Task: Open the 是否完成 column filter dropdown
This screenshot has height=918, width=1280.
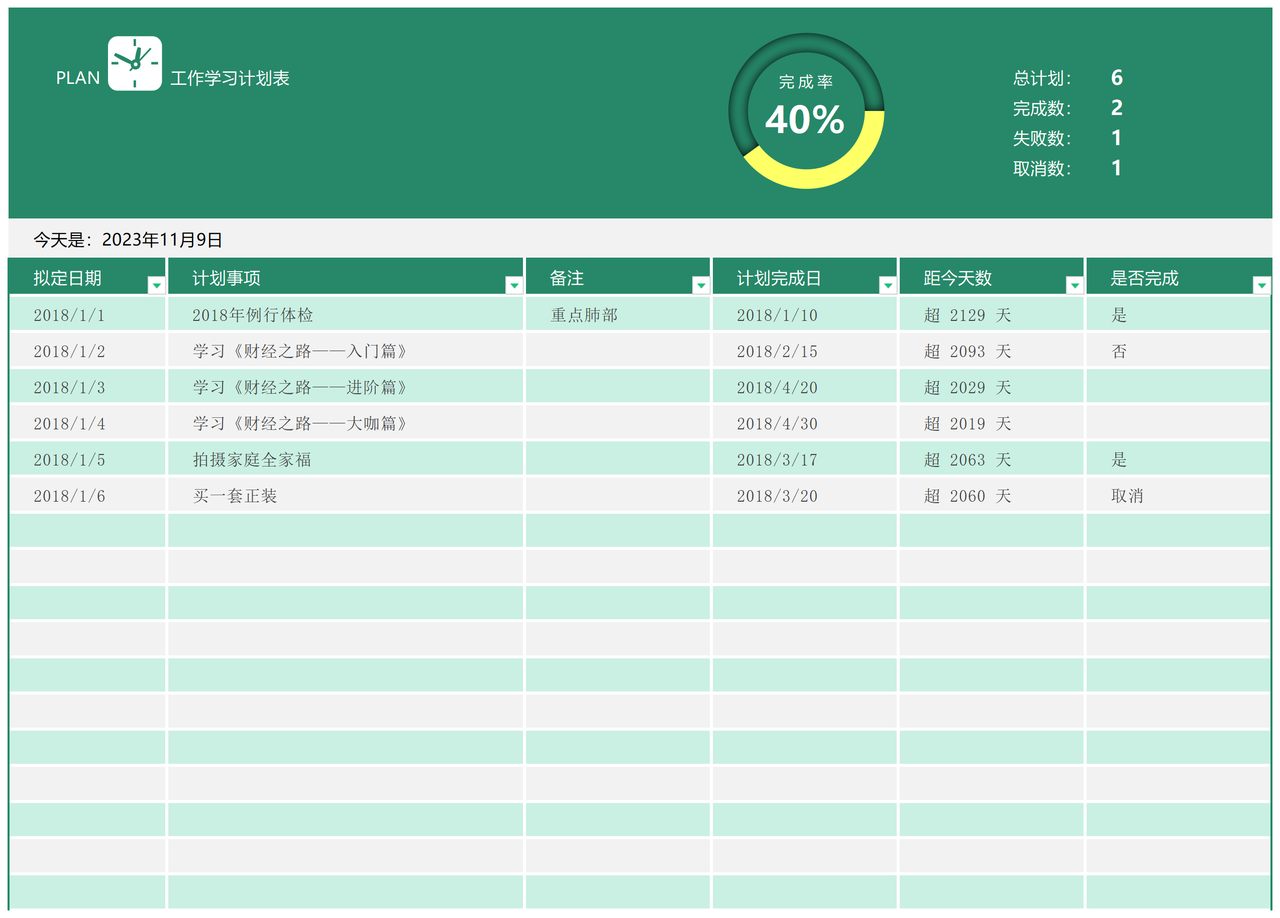Action: point(1261,285)
